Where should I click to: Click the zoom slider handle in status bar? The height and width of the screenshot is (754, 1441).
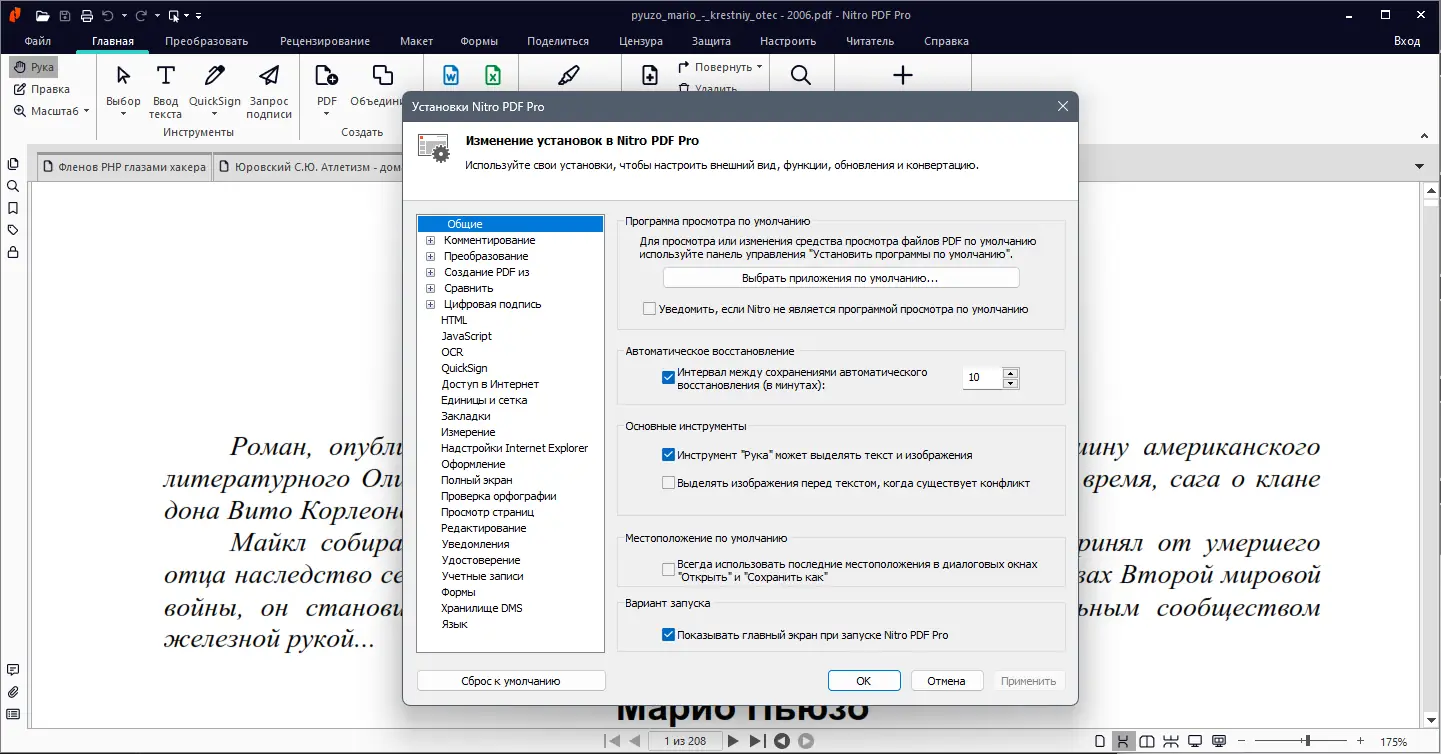[x=1308, y=741]
